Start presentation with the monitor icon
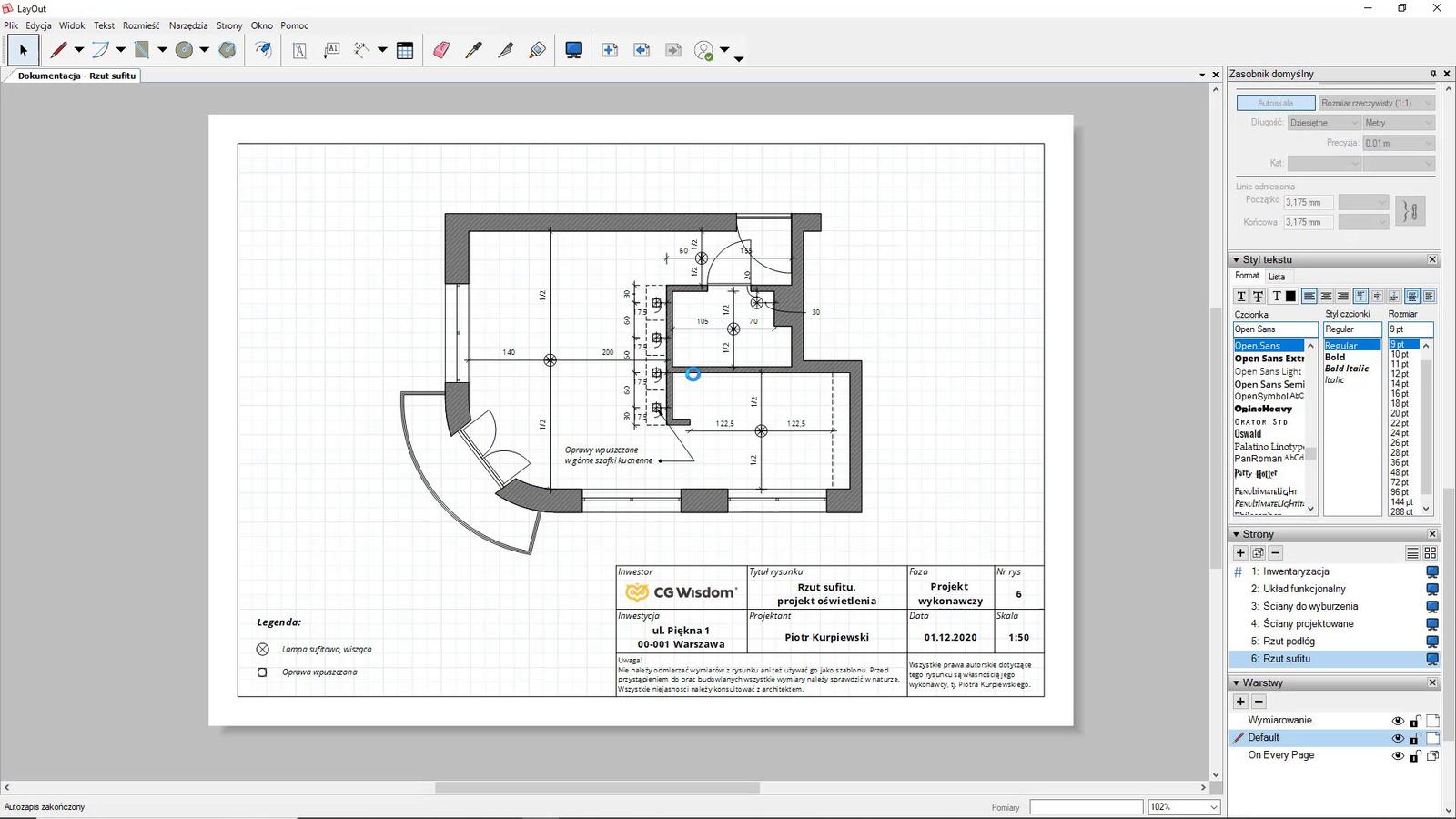 573,51
